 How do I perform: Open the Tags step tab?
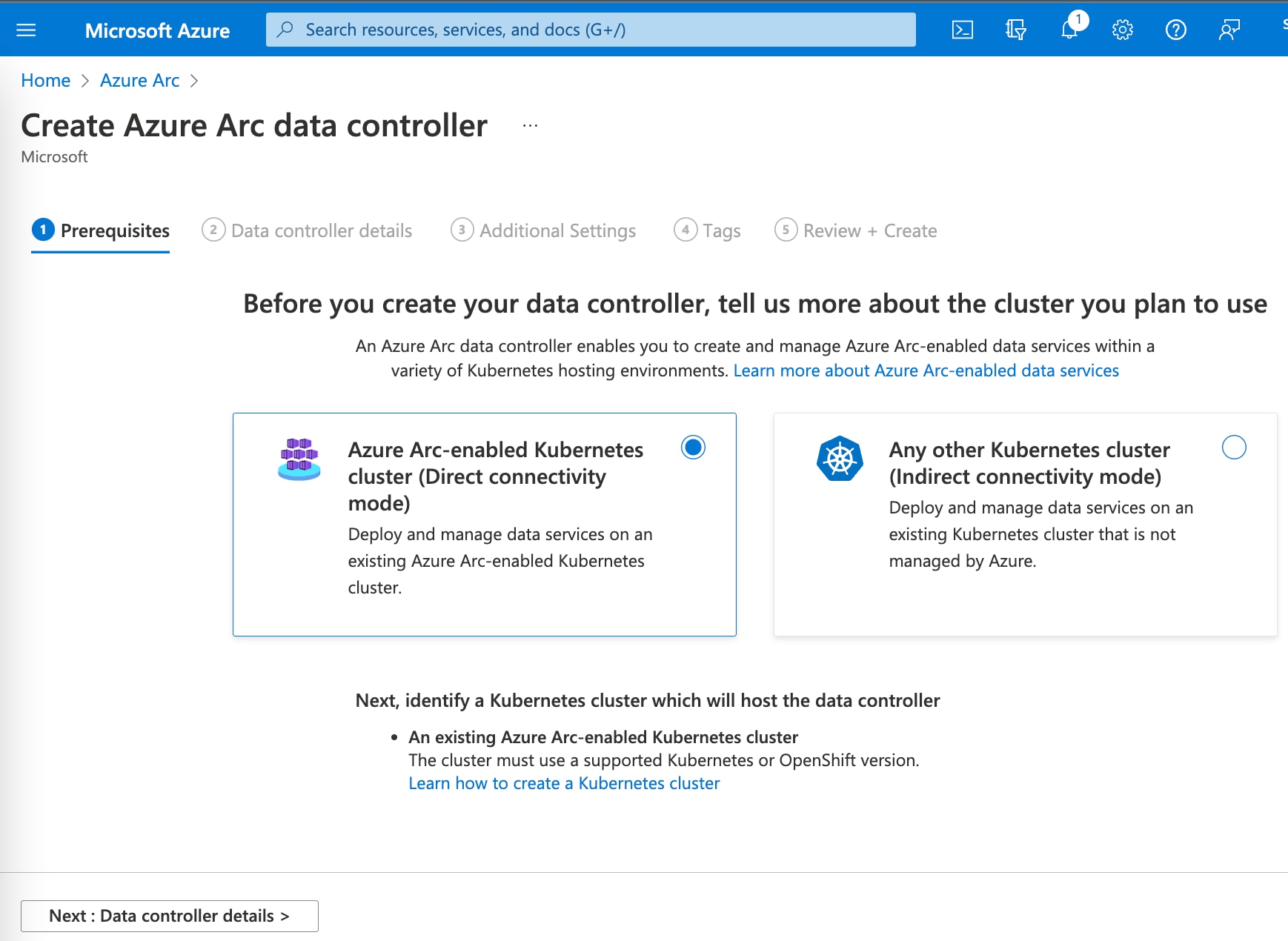pos(707,230)
